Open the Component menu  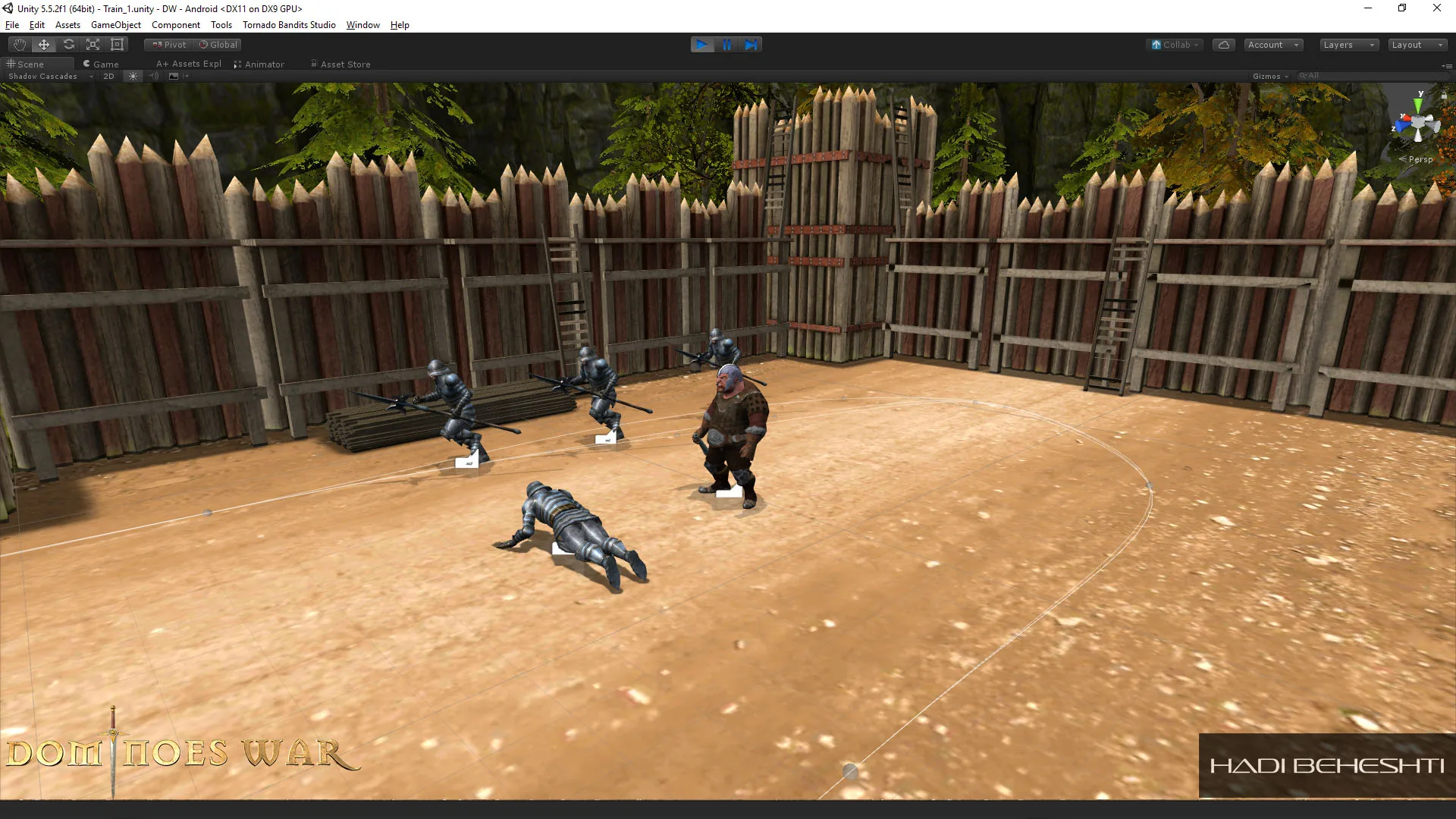click(x=176, y=25)
